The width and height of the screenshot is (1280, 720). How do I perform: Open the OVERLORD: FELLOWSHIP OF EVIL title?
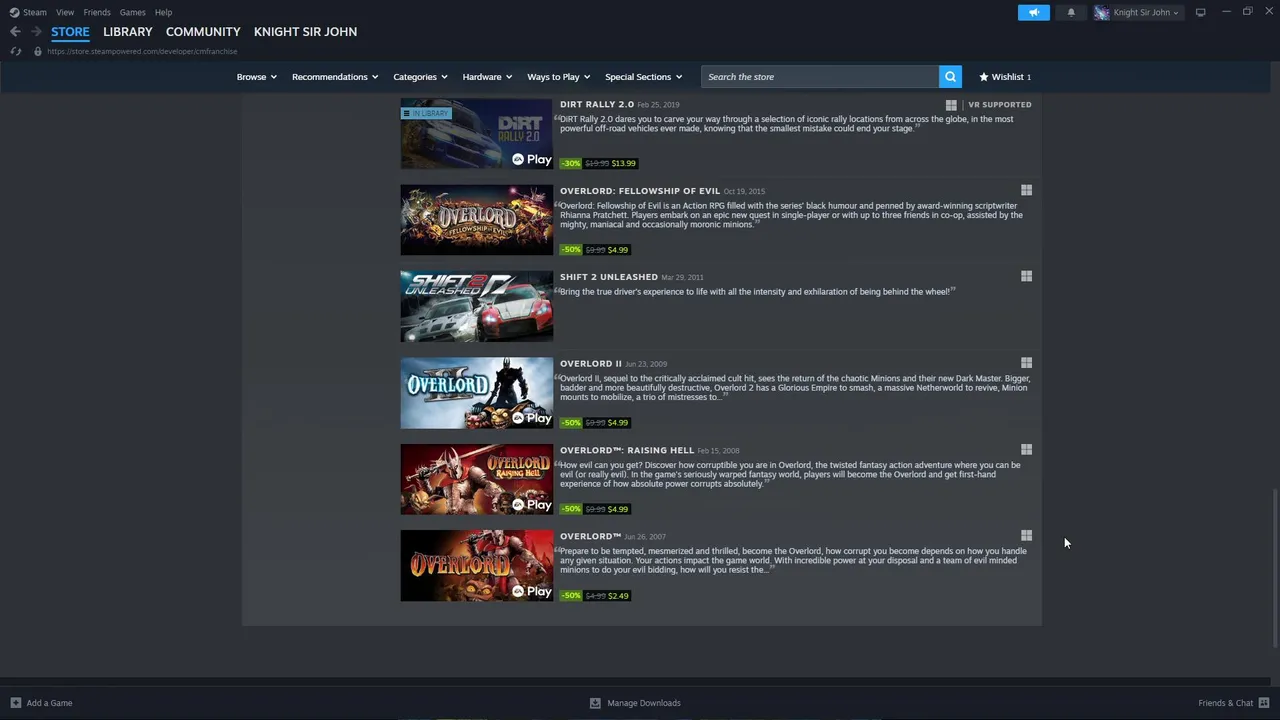coord(640,190)
